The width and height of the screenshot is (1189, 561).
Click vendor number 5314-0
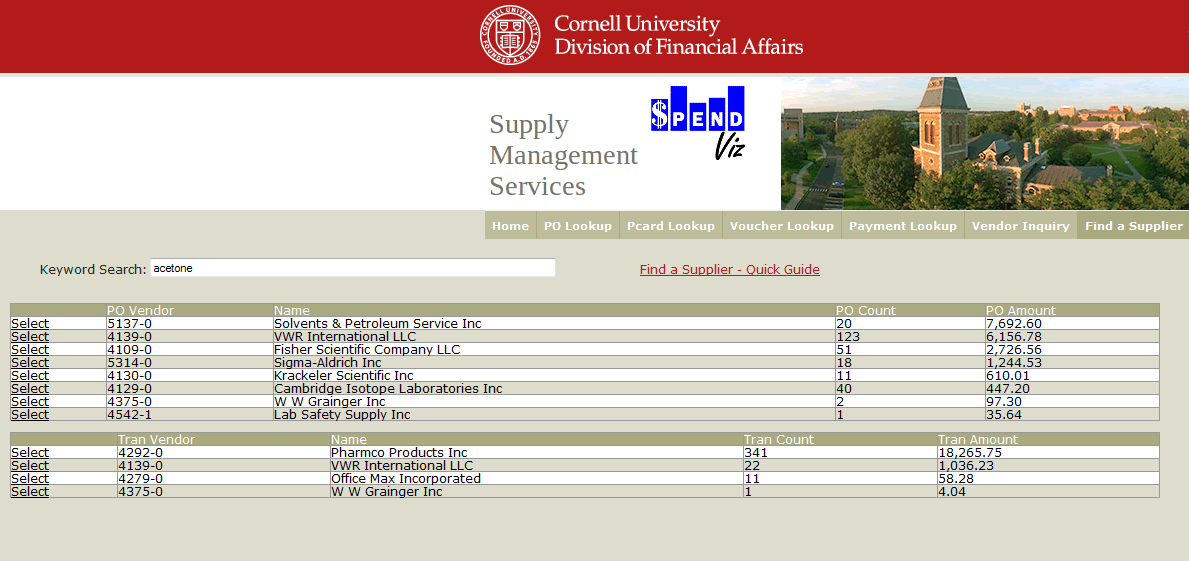(x=129, y=362)
